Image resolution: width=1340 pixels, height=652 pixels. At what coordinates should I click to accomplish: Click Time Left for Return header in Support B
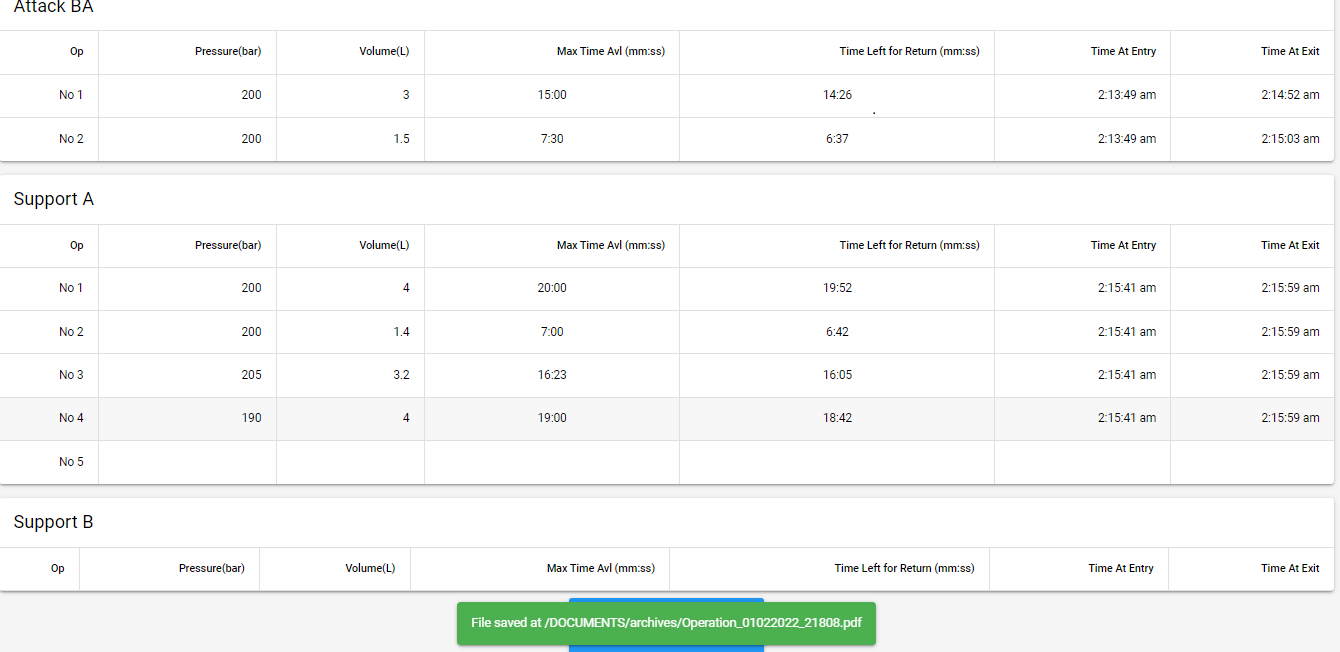[904, 568]
